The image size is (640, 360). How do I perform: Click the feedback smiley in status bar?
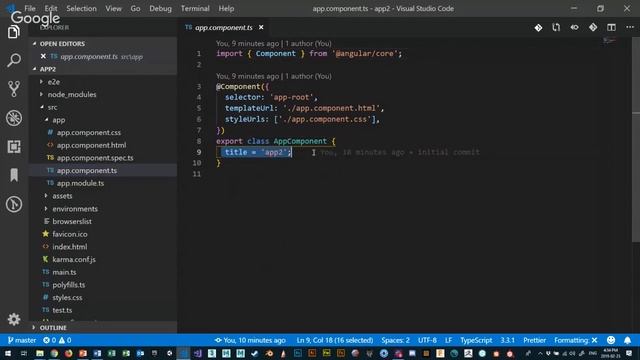pos(611,340)
